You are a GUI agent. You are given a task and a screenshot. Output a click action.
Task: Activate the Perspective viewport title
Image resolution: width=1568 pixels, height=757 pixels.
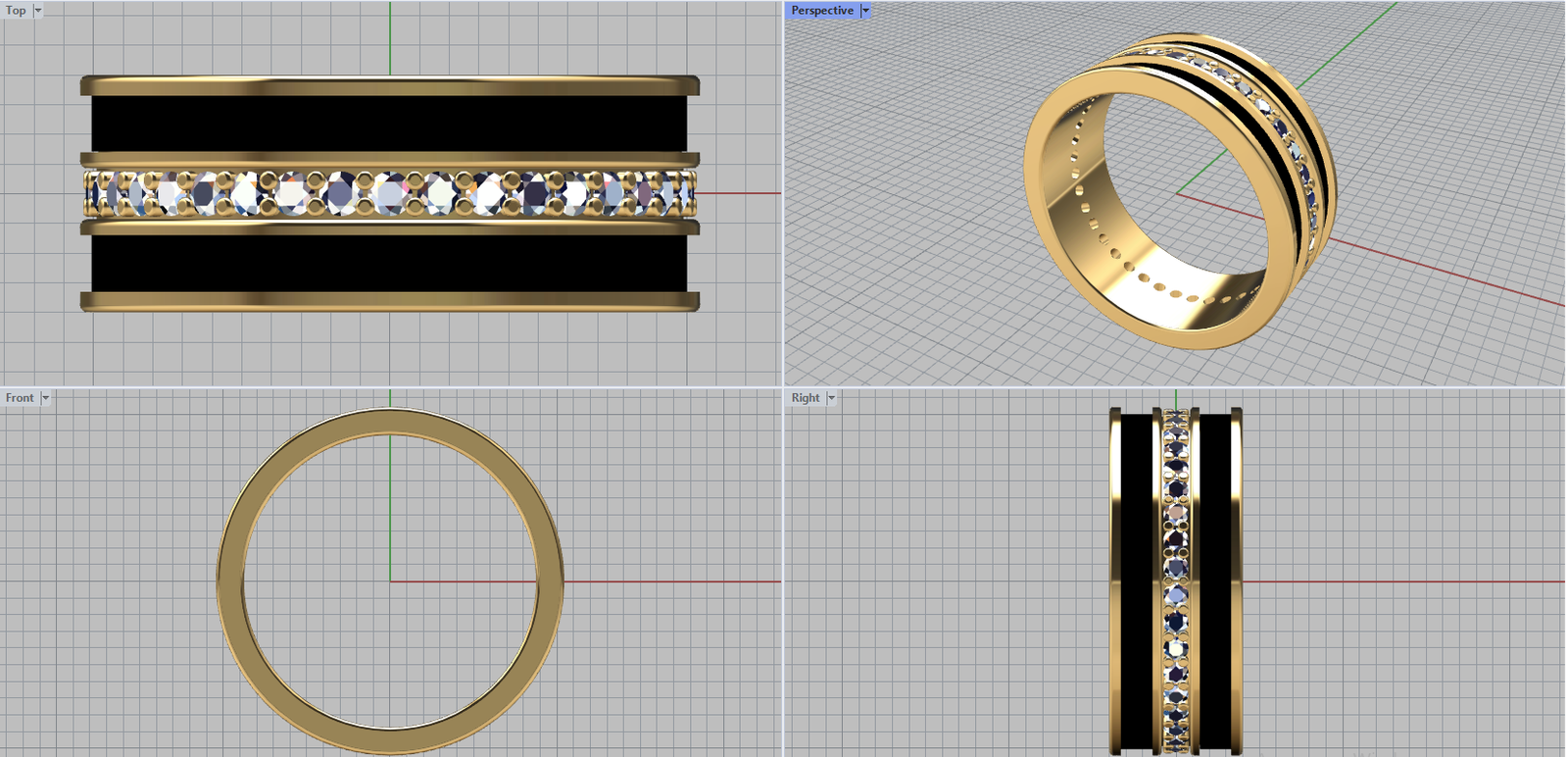821,11
